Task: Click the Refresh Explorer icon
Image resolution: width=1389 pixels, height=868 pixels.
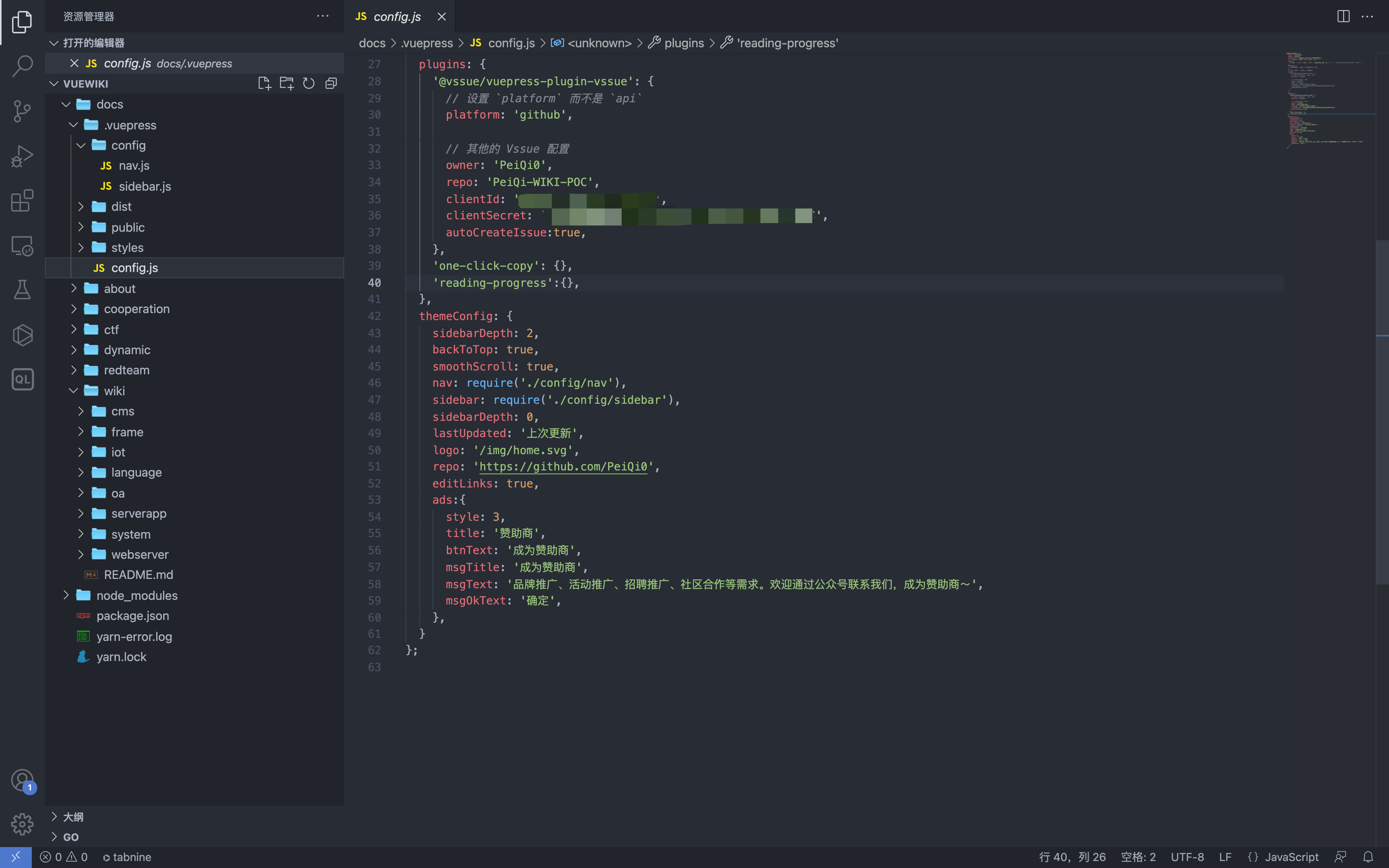Action: pos(309,84)
